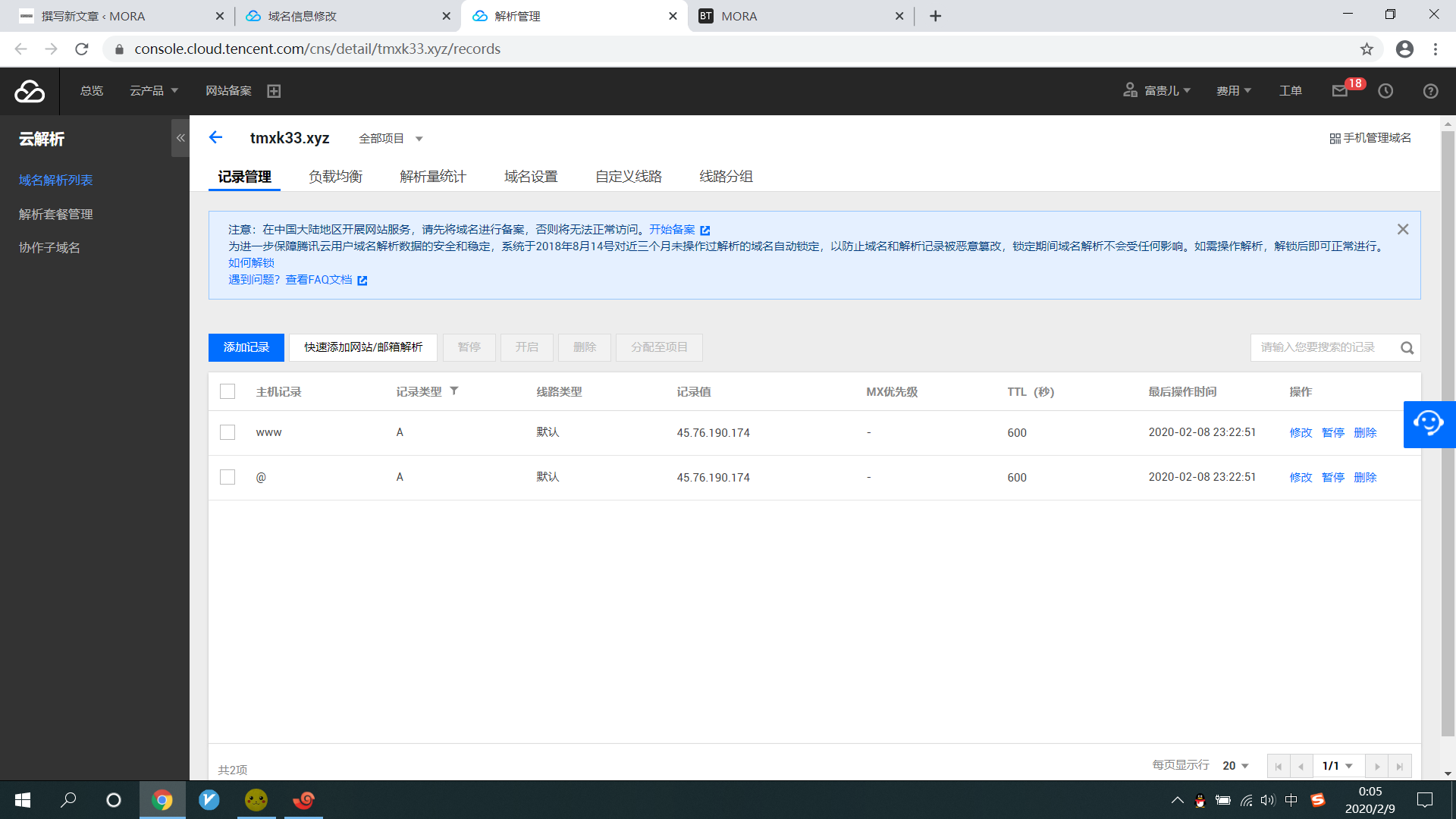Click 删除 for the www record

(1365, 432)
